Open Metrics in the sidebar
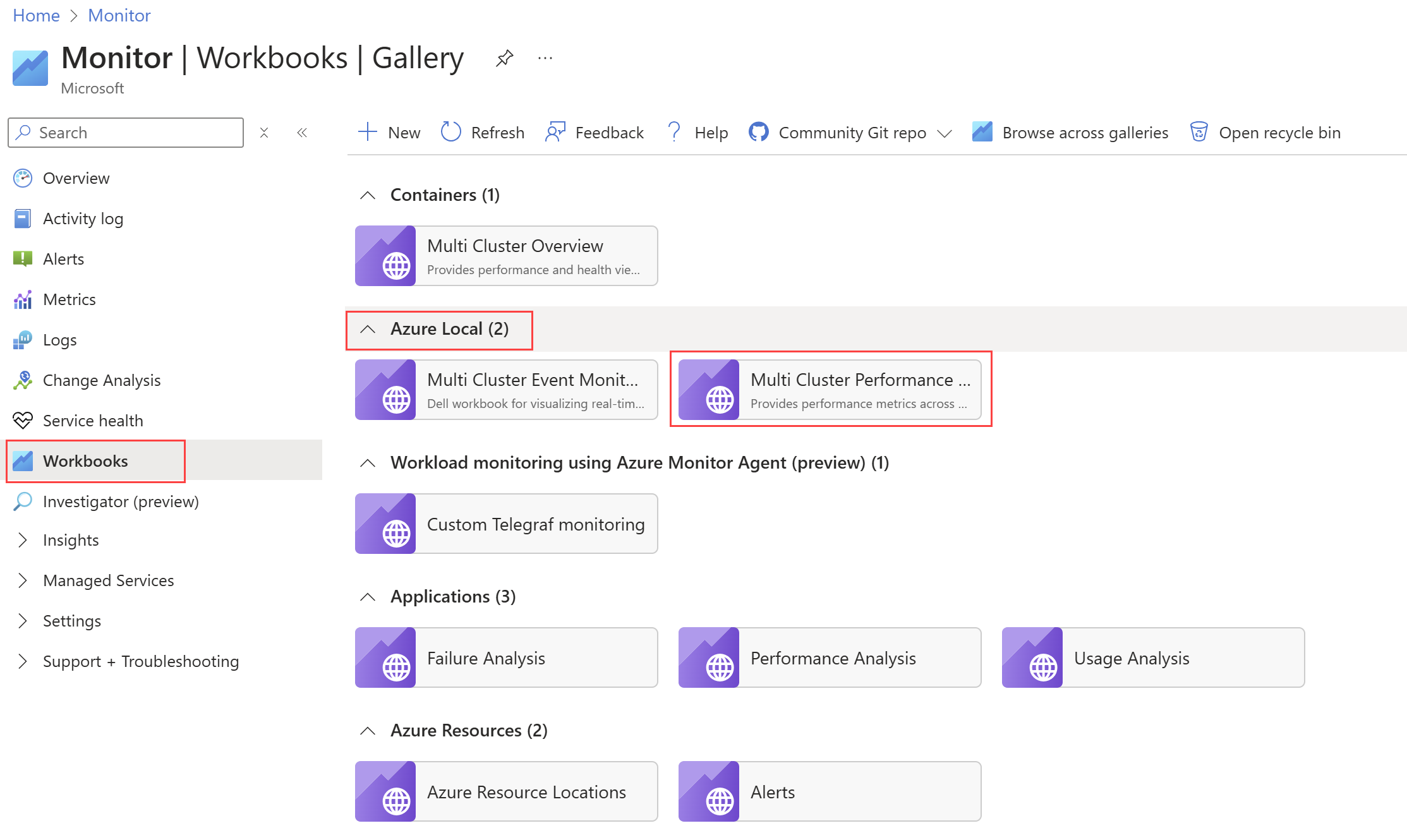 [x=69, y=299]
